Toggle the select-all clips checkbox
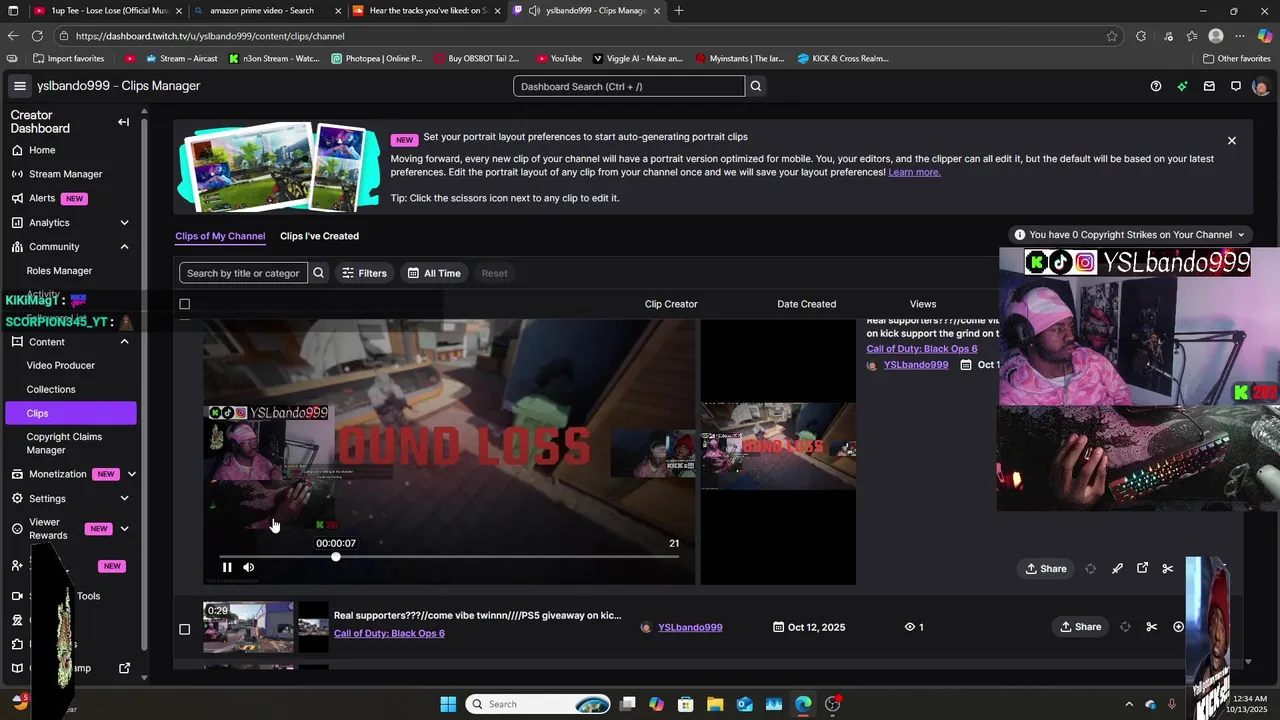 [184, 304]
